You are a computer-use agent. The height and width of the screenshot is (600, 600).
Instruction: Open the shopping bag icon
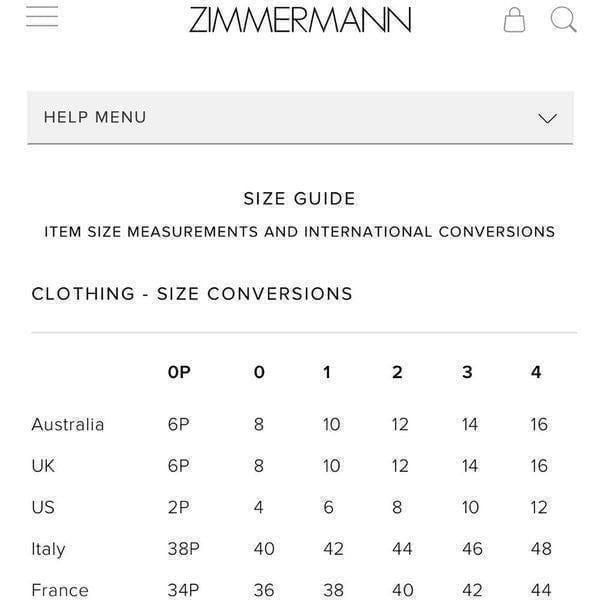(514, 20)
